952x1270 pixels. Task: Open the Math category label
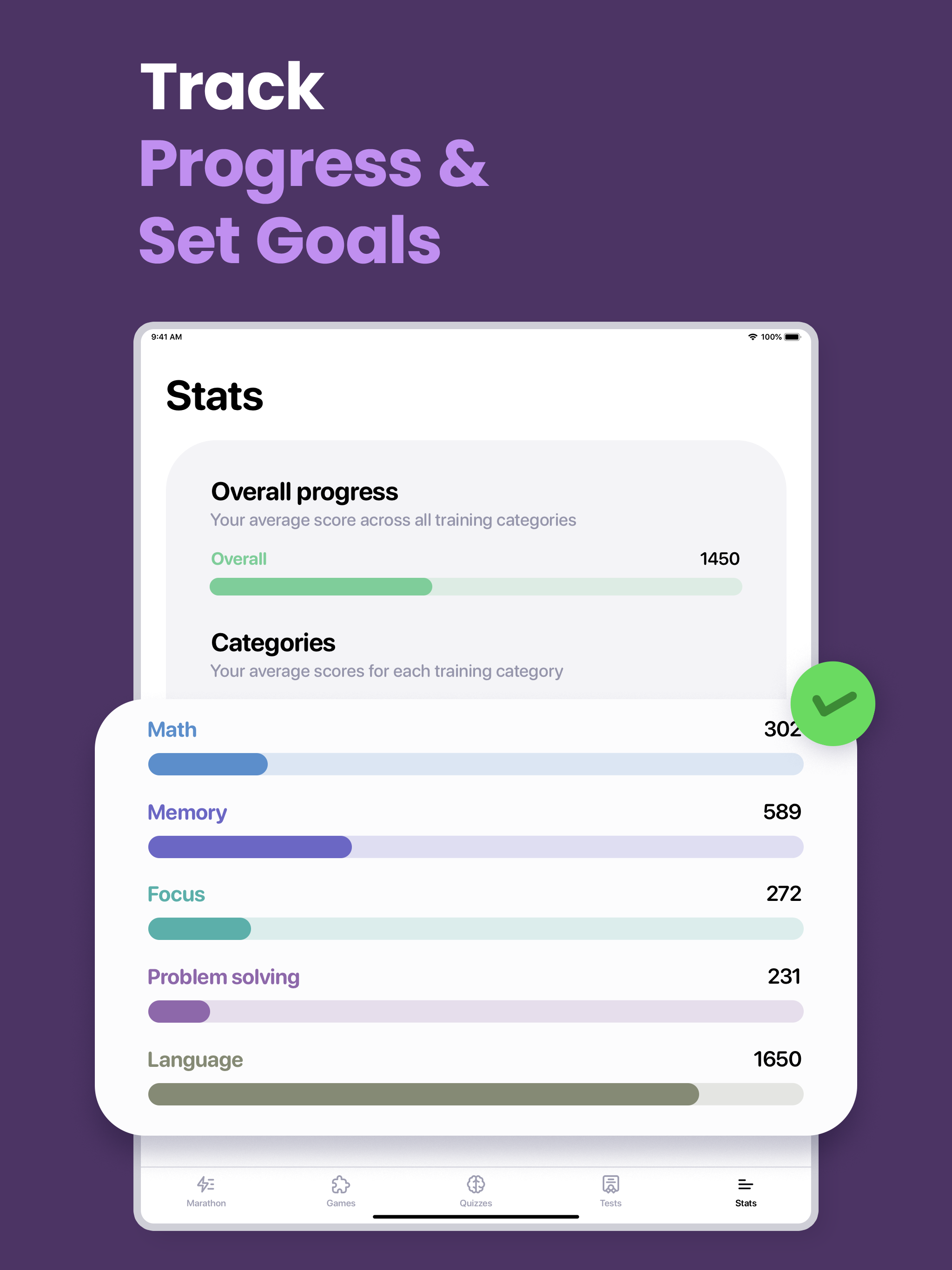tap(172, 730)
